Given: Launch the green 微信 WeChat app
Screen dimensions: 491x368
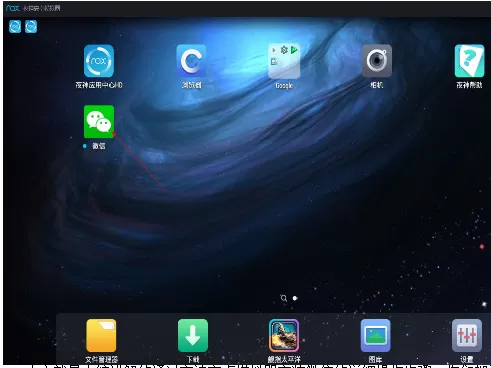Looking at the screenshot, I should 99,122.
